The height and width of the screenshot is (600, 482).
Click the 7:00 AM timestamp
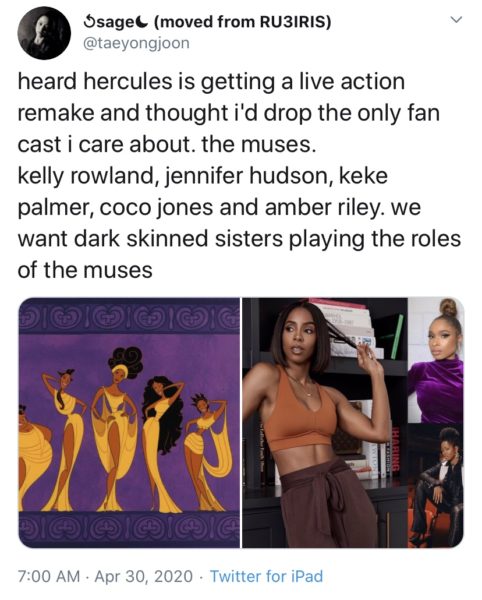(49, 576)
